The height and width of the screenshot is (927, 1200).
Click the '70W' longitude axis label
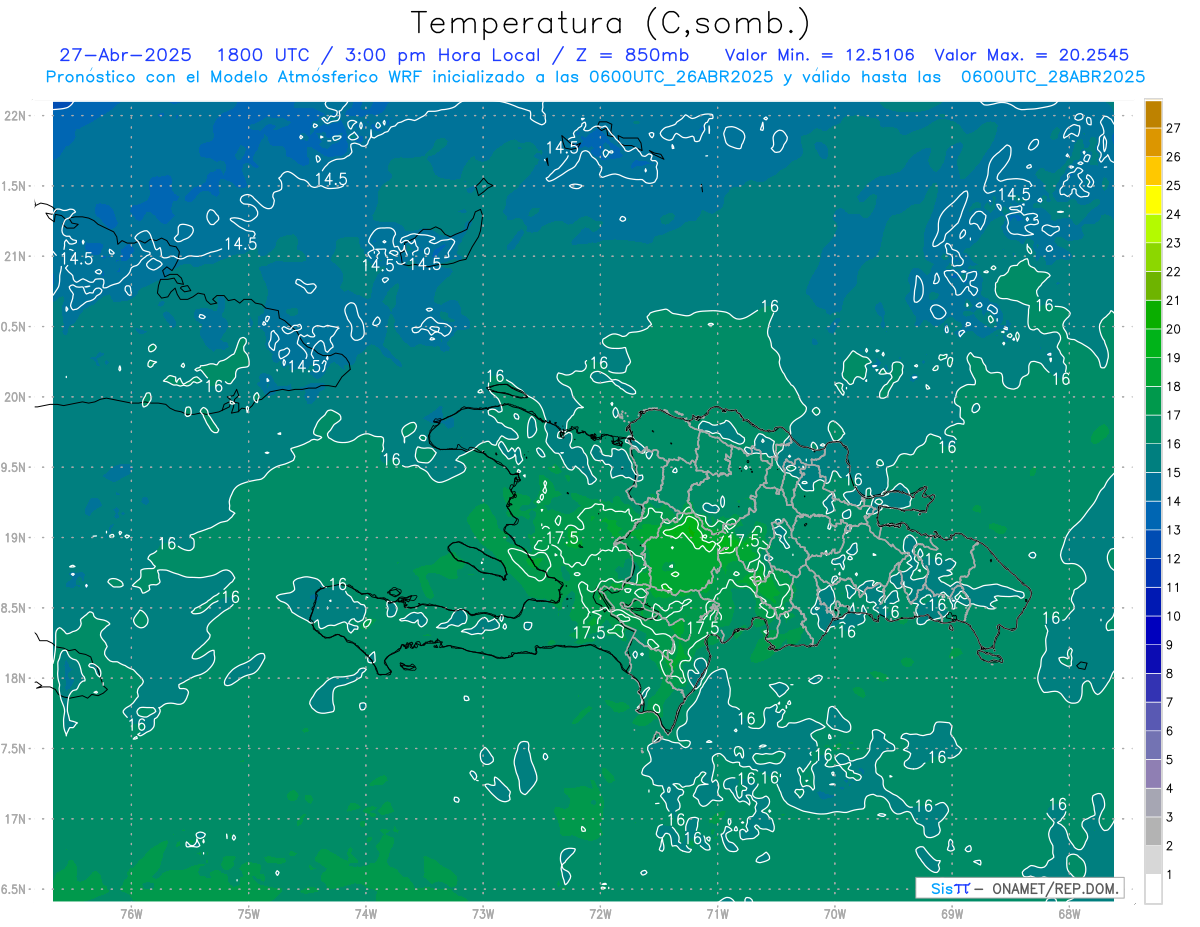835,913
